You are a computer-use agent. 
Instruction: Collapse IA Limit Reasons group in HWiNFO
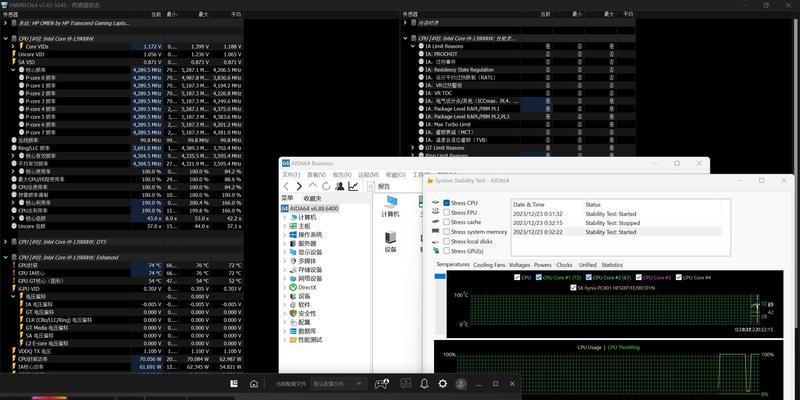(x=413, y=46)
